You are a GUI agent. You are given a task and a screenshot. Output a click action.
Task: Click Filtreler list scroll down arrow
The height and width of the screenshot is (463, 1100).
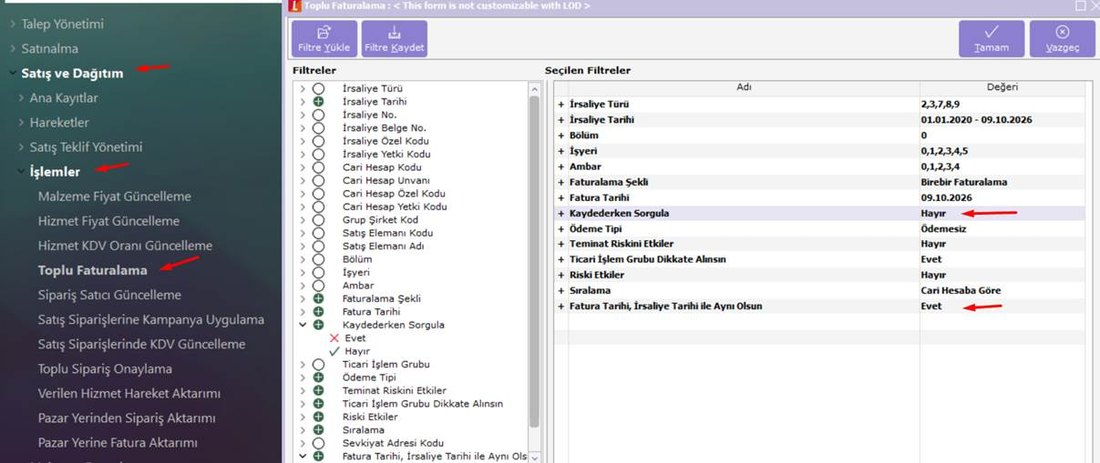point(535,457)
